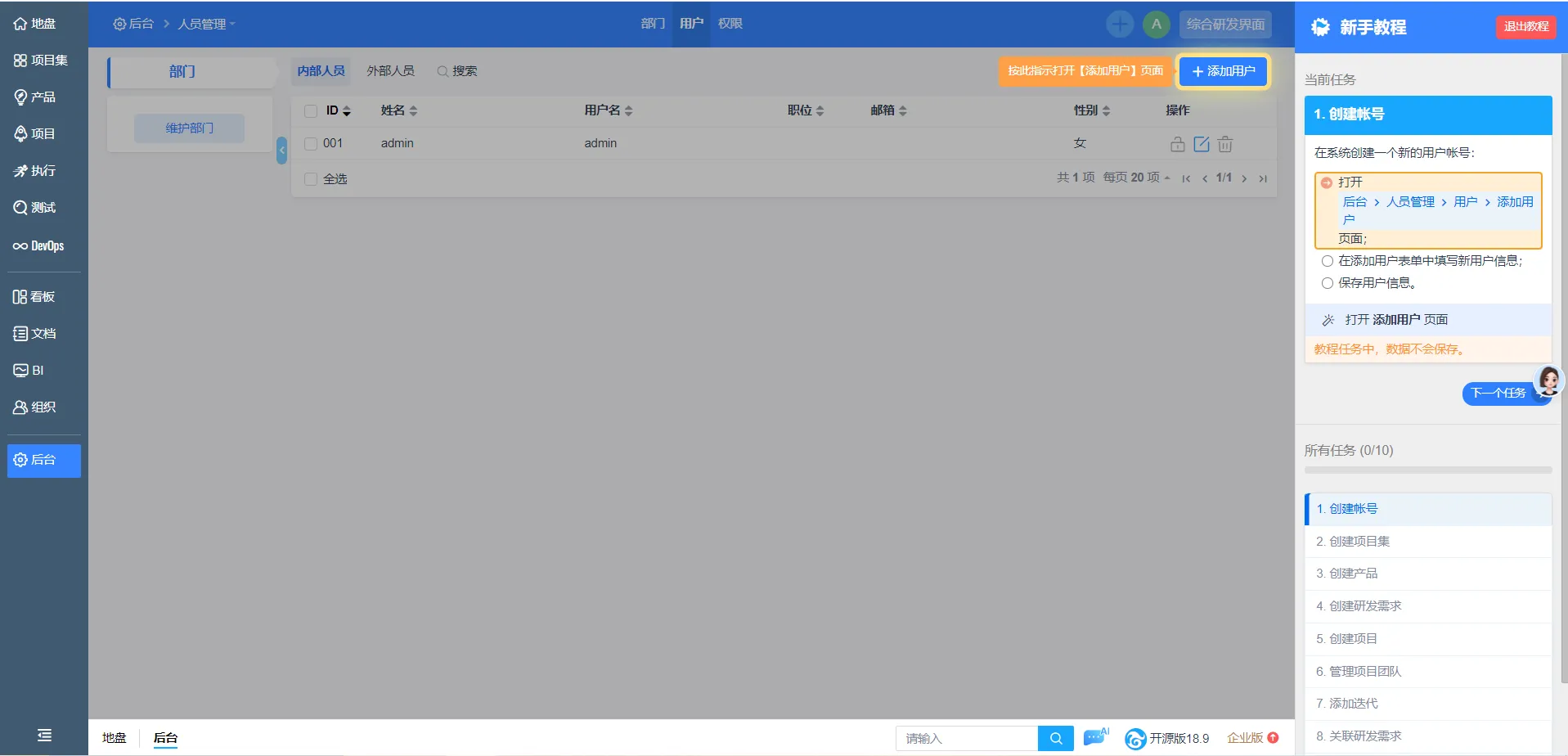Edit the admin user record

tap(1201, 144)
